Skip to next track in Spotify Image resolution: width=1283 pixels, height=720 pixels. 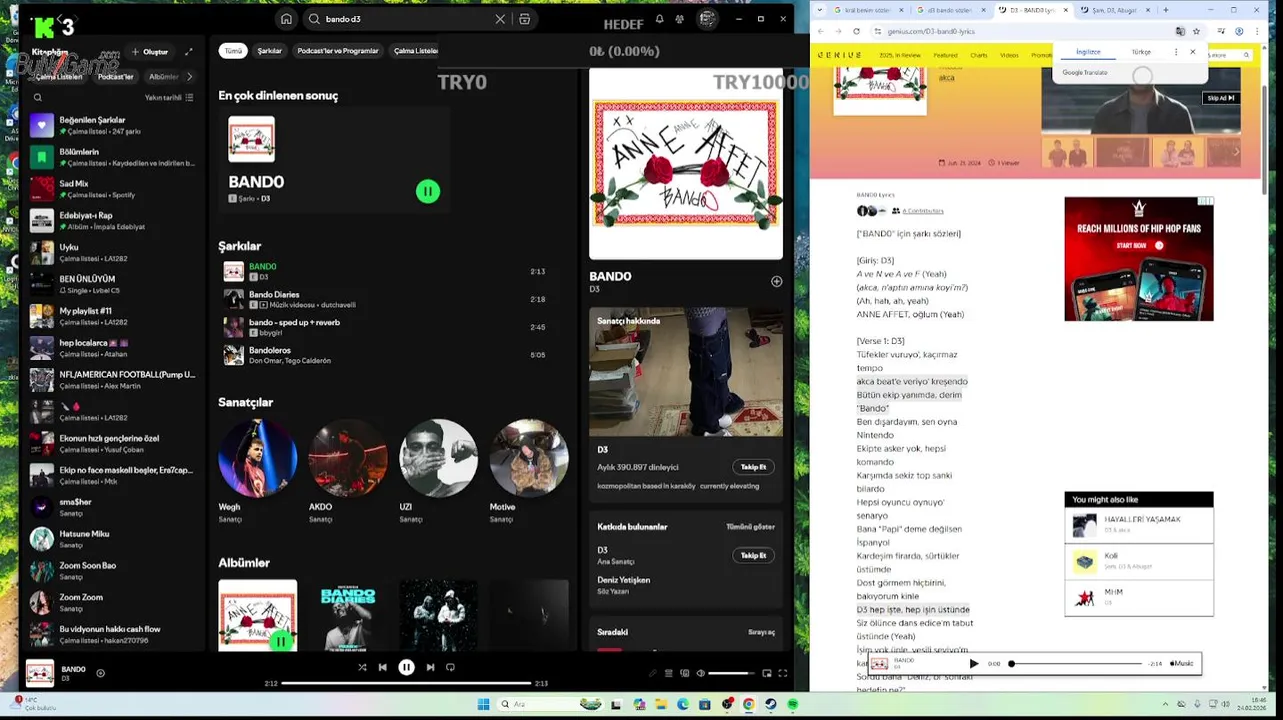pos(430,667)
